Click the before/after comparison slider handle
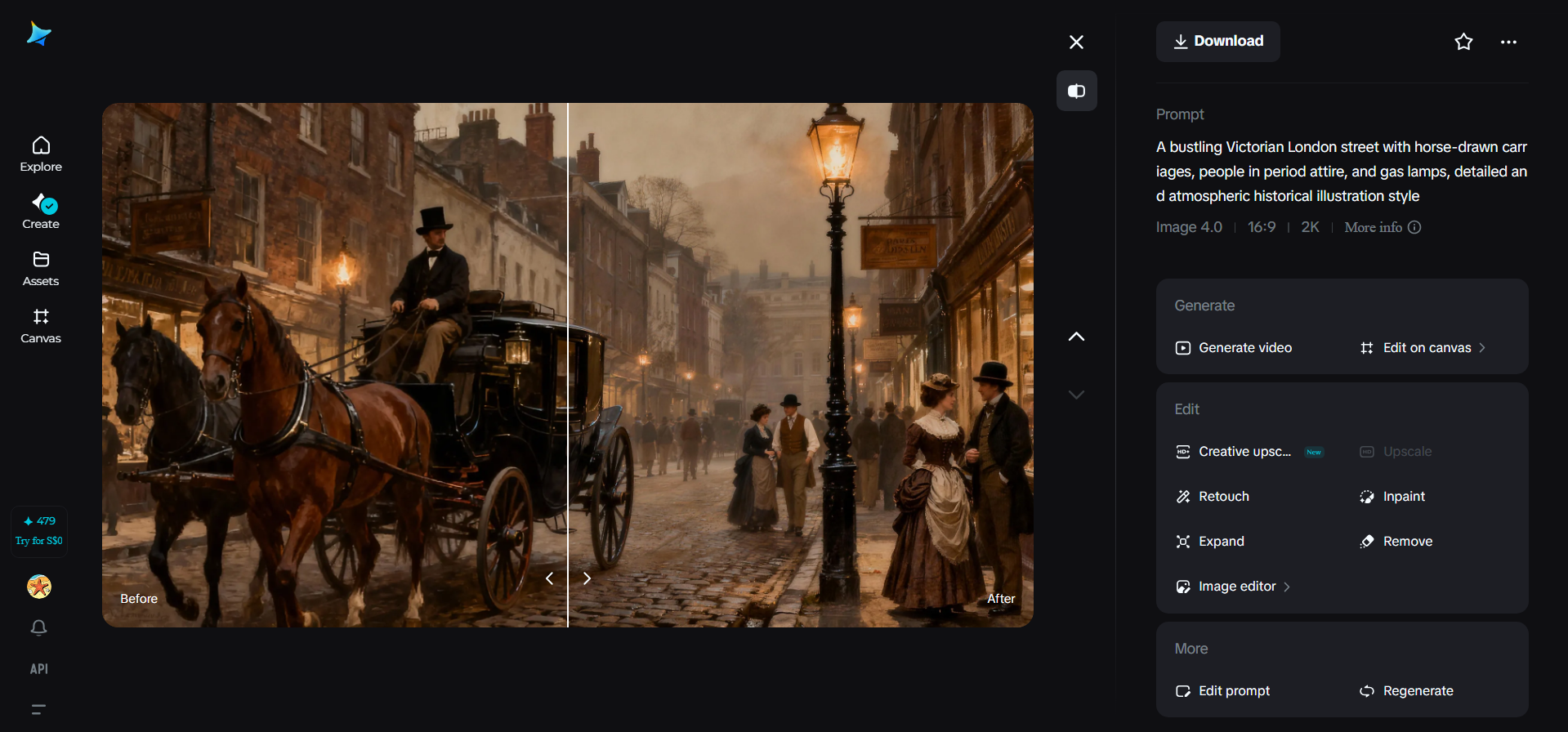Viewport: 1568px width, 732px height. coord(568,578)
